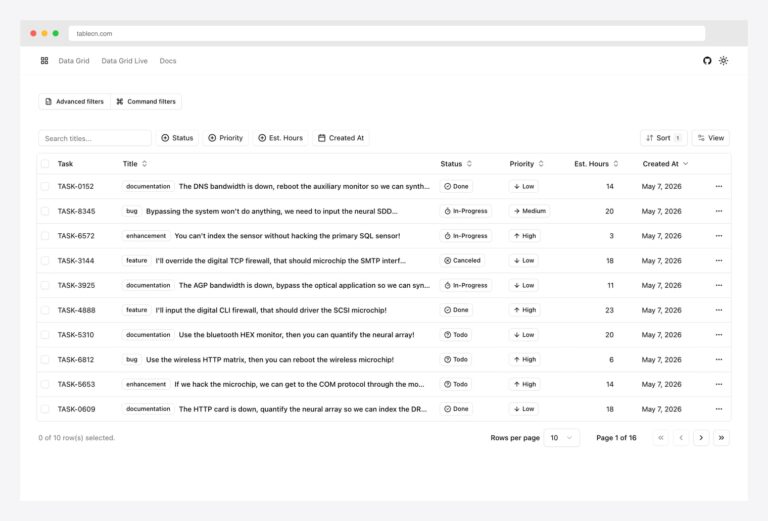Click the browser address bar
This screenshot has height=521, width=768.
(x=387, y=33)
